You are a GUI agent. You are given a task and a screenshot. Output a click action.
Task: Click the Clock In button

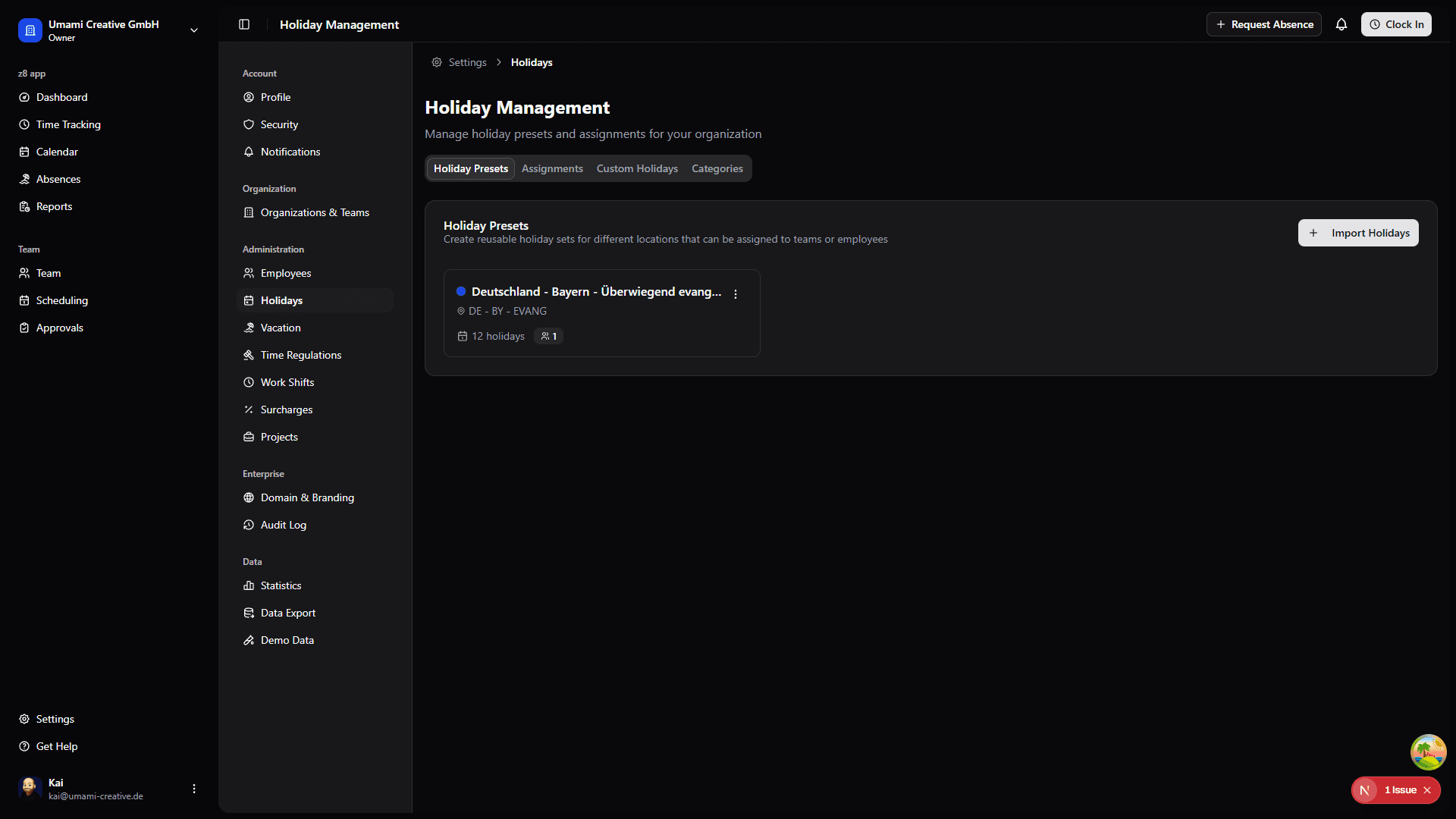click(1396, 24)
